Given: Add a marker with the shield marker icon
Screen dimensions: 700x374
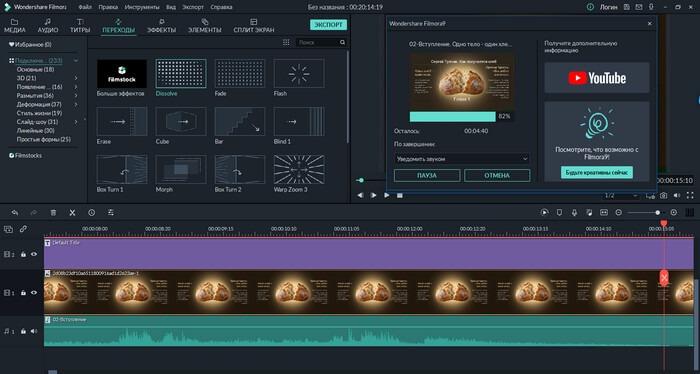Looking at the screenshot, I should [x=559, y=213].
